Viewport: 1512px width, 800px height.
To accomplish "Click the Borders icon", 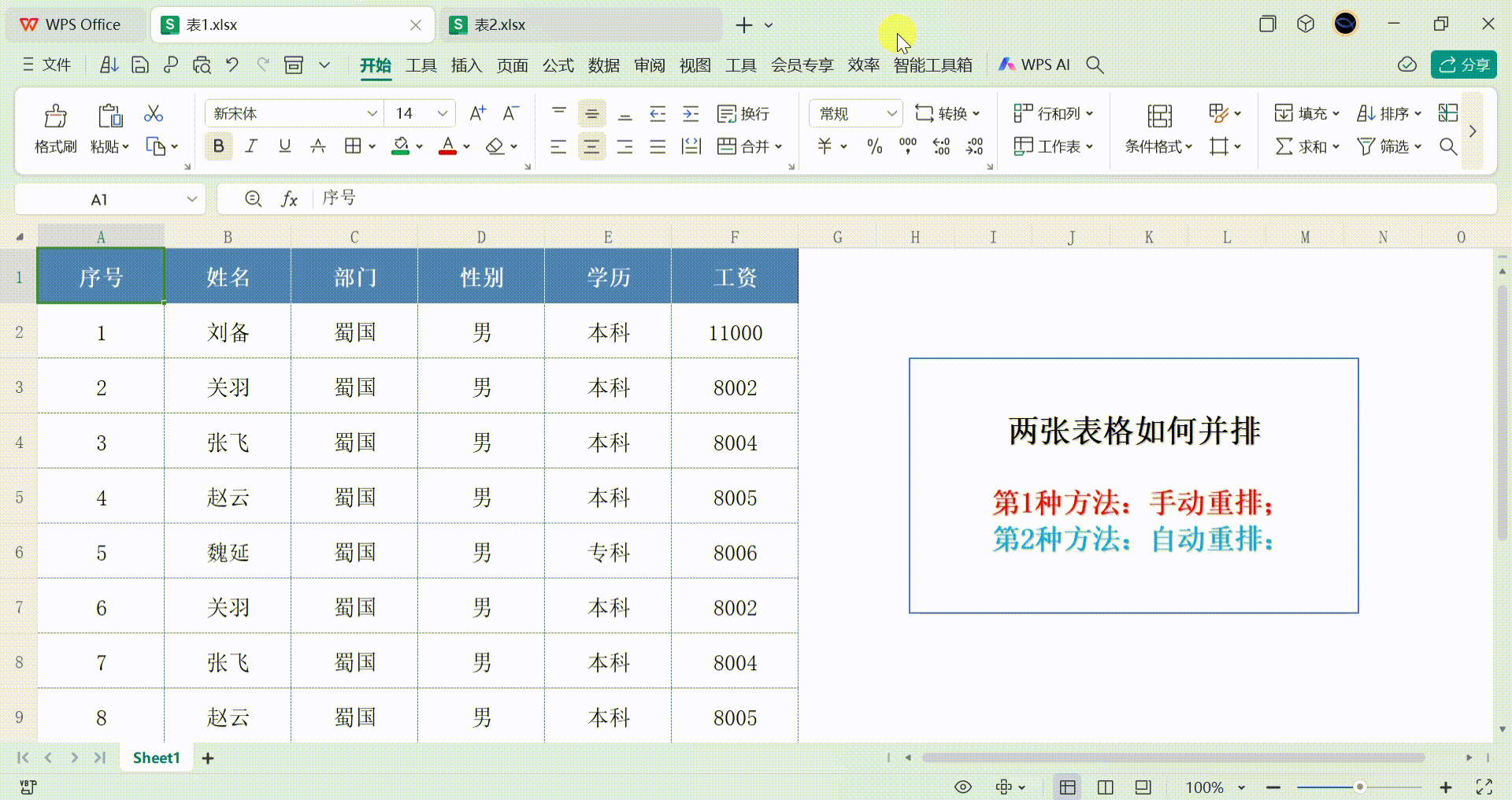I will (353, 146).
